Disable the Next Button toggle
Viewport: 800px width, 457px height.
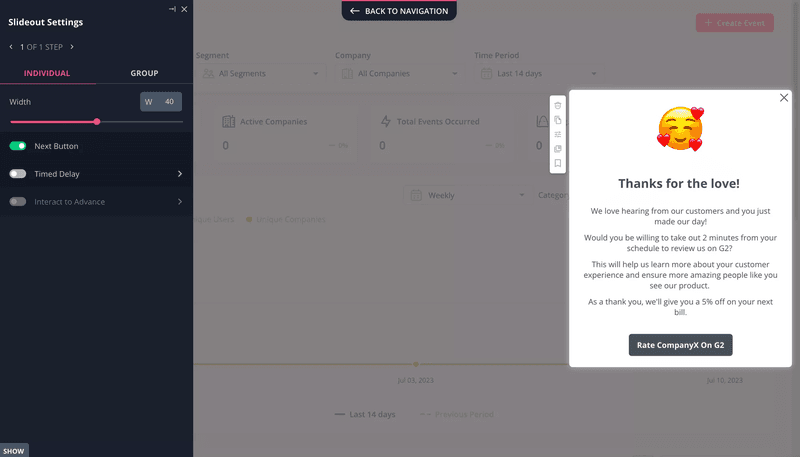point(18,146)
